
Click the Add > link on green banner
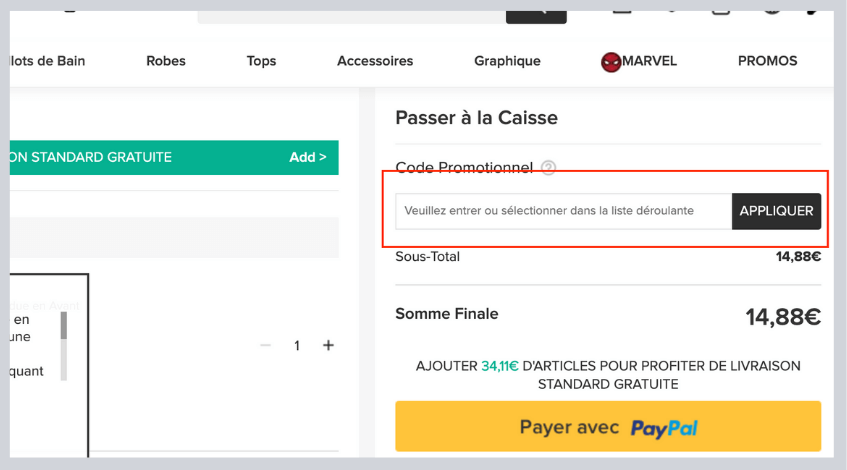[x=308, y=157]
